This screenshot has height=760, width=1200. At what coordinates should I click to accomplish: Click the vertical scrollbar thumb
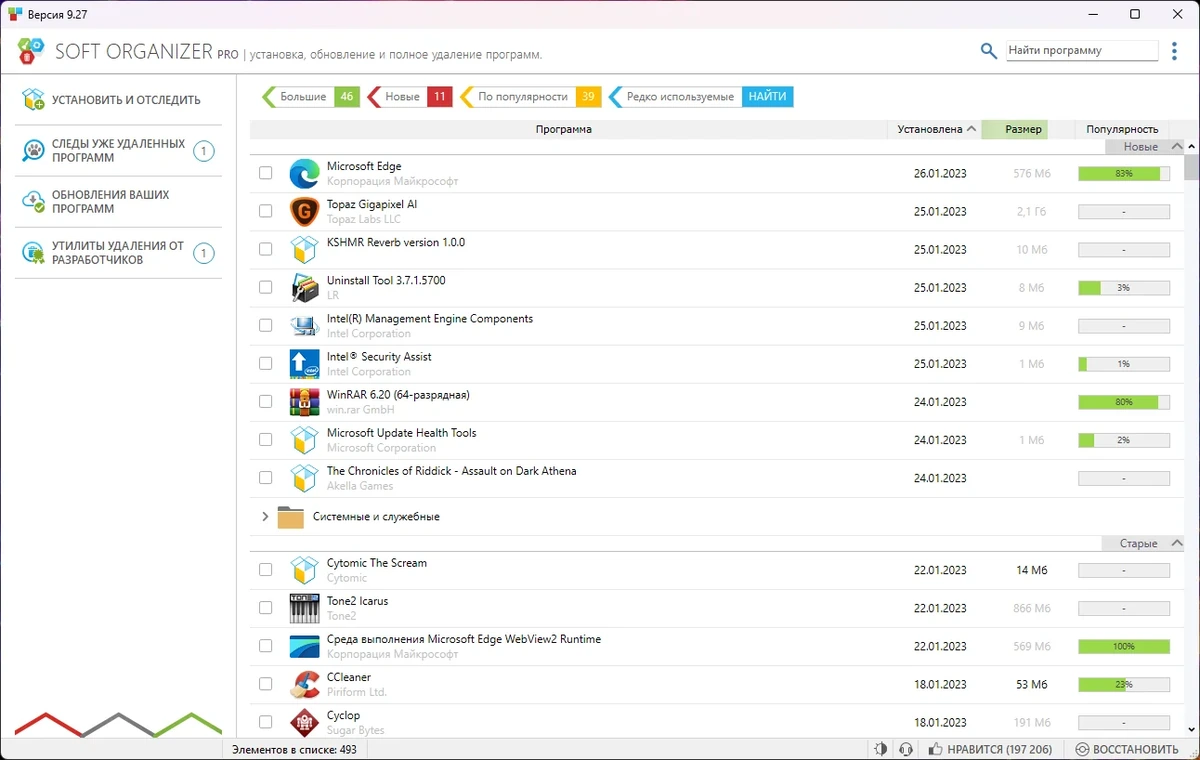pos(1191,166)
